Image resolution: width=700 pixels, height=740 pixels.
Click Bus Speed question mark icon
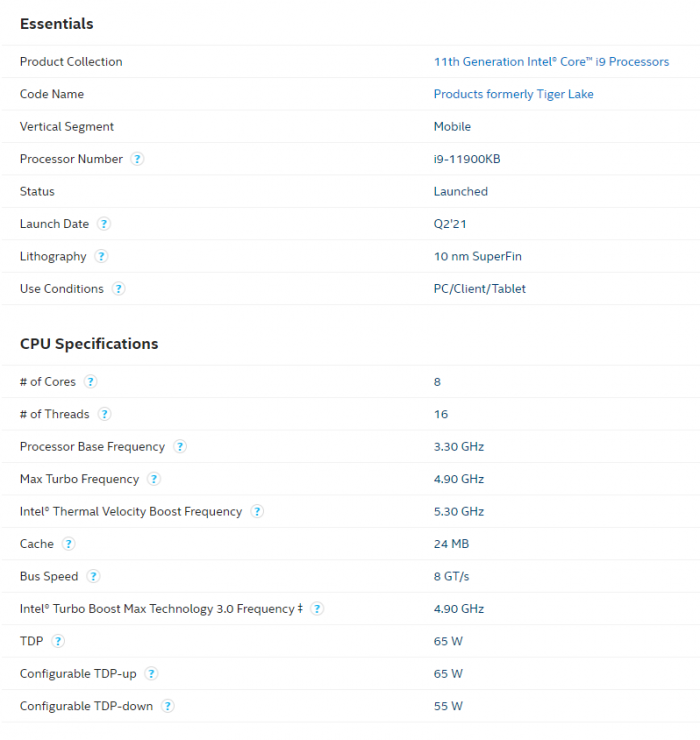(x=93, y=576)
